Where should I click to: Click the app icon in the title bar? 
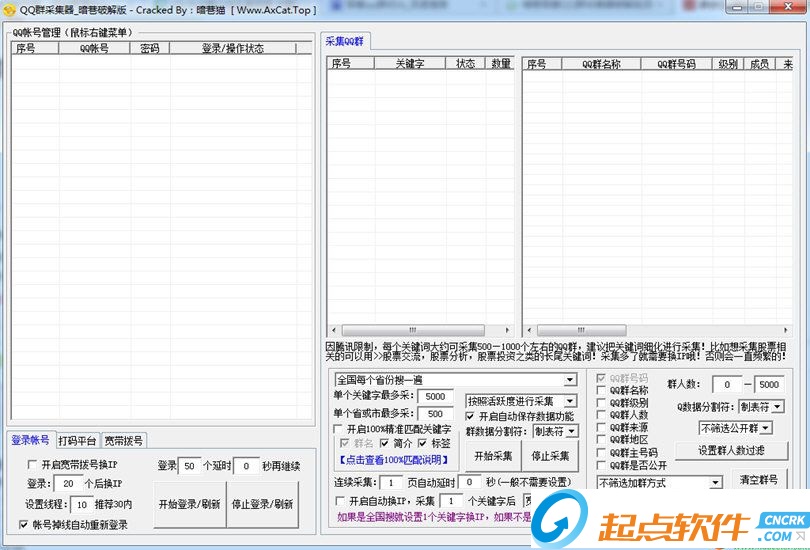coord(9,9)
